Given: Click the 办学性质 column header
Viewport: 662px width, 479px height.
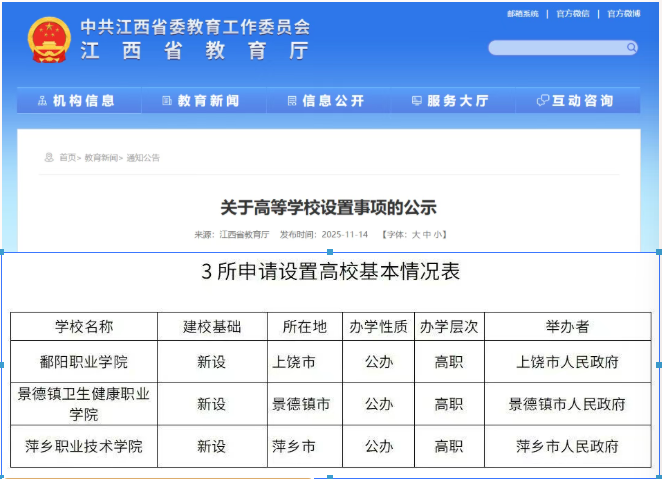Looking at the screenshot, I should coord(378,327).
